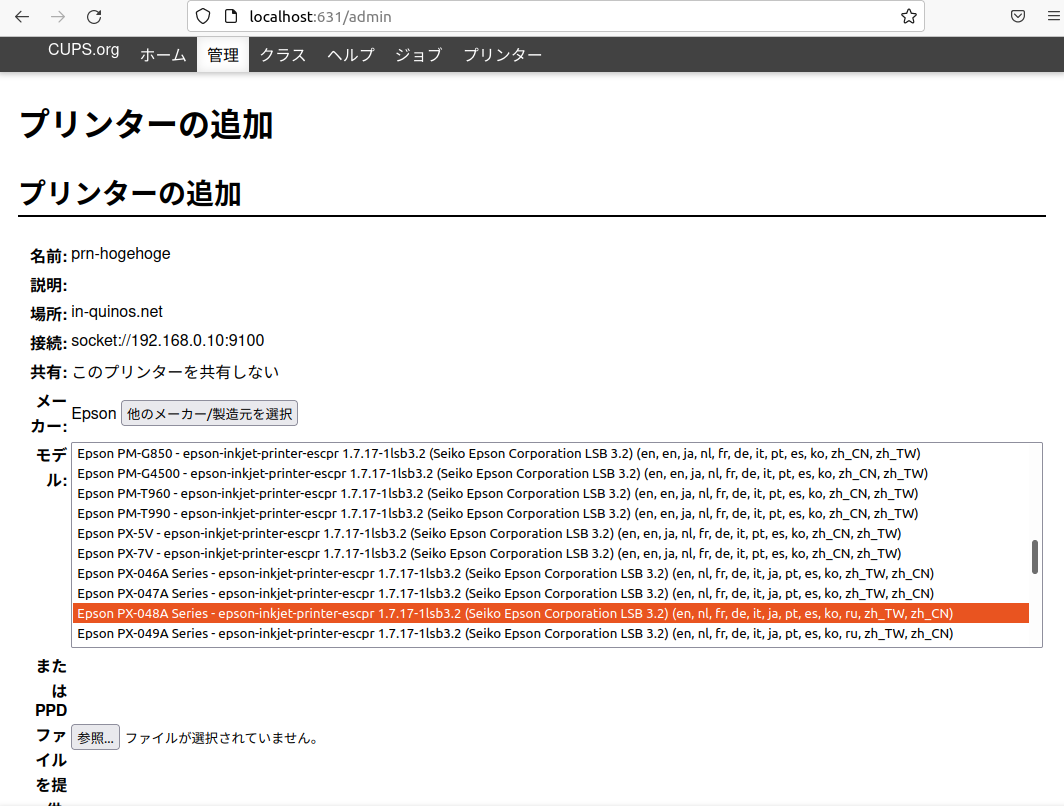Screen dimensions: 1064x806
Task: Open the shield tracking protection icon
Action: 203,16
